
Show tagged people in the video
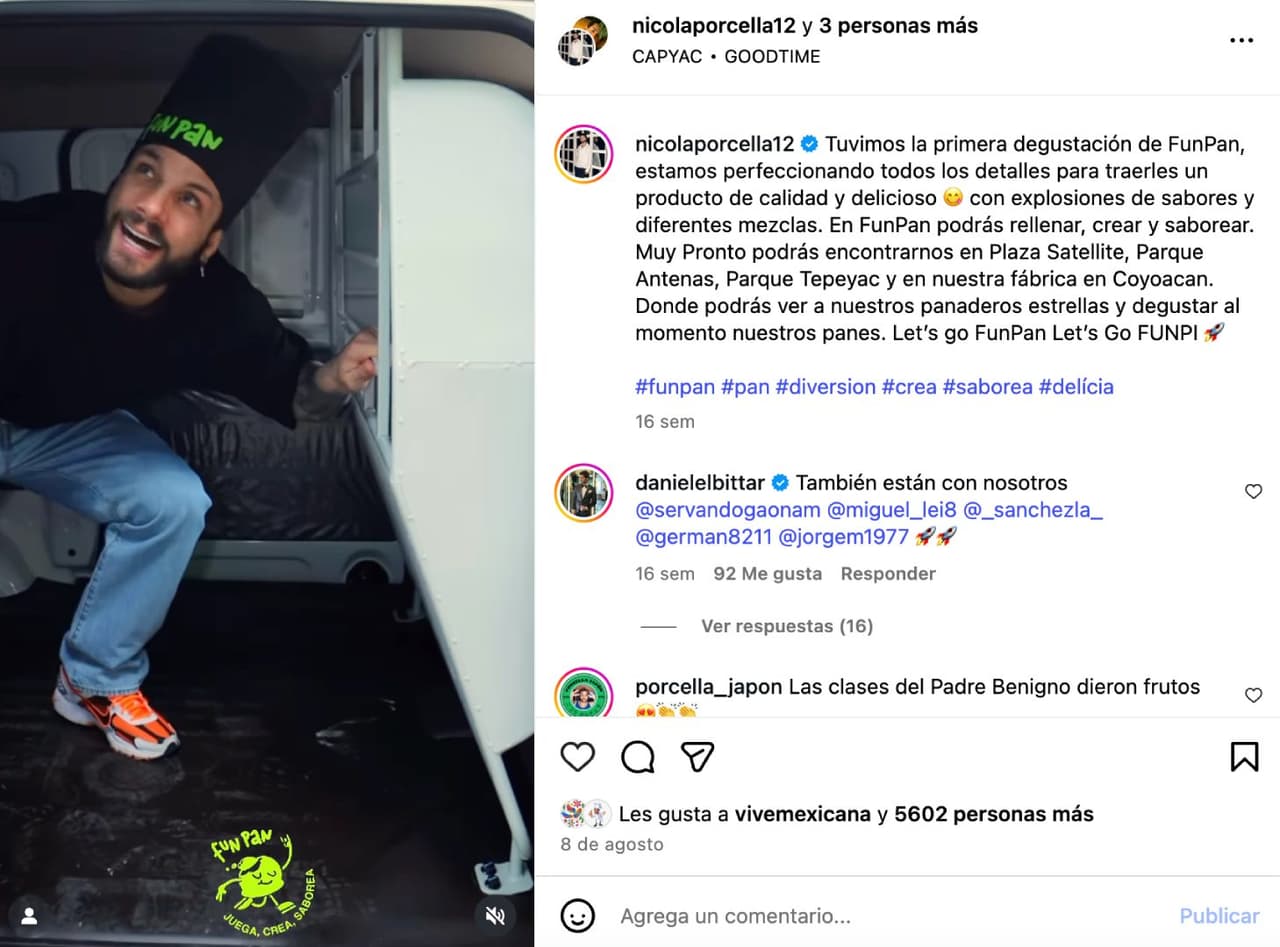click(x=30, y=915)
